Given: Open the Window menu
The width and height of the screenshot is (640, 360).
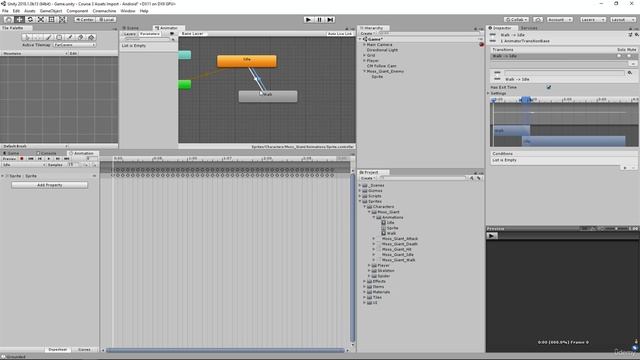Looking at the screenshot, I should [128, 11].
